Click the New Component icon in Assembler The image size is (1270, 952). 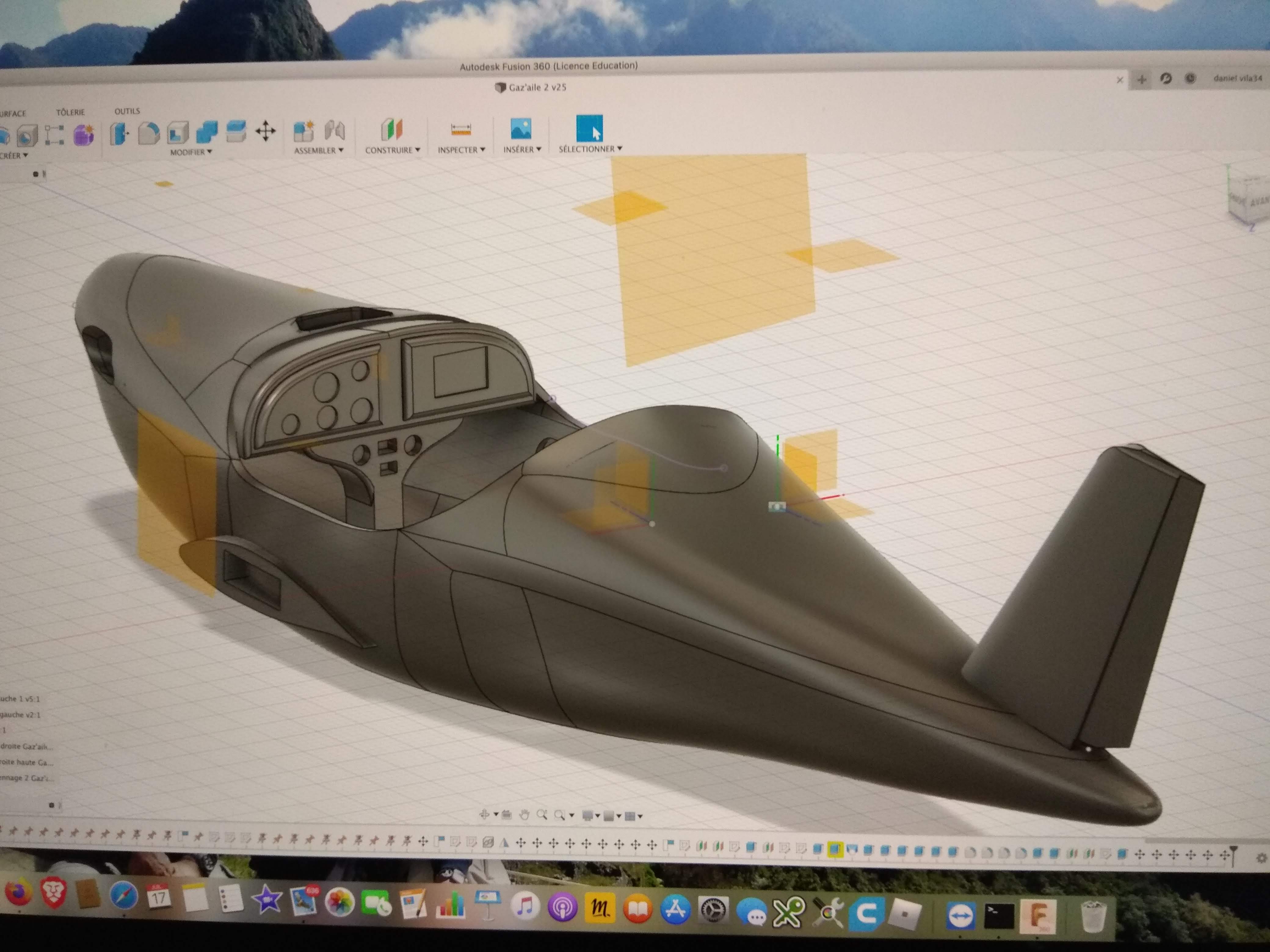pos(304,131)
